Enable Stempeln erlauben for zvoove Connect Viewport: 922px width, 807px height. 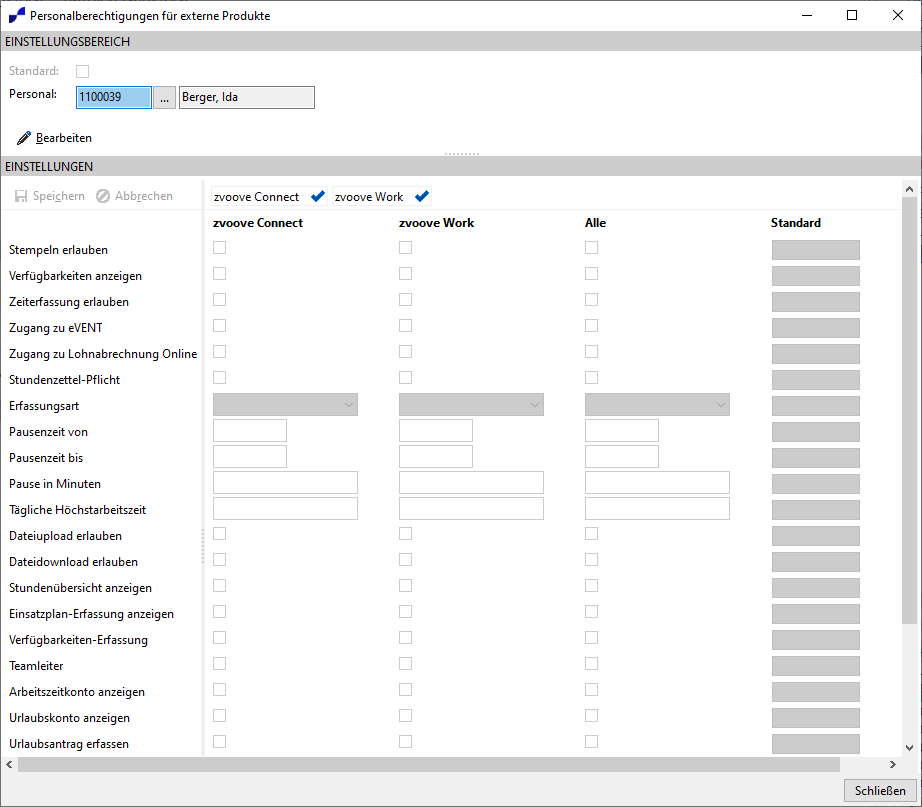coord(219,248)
